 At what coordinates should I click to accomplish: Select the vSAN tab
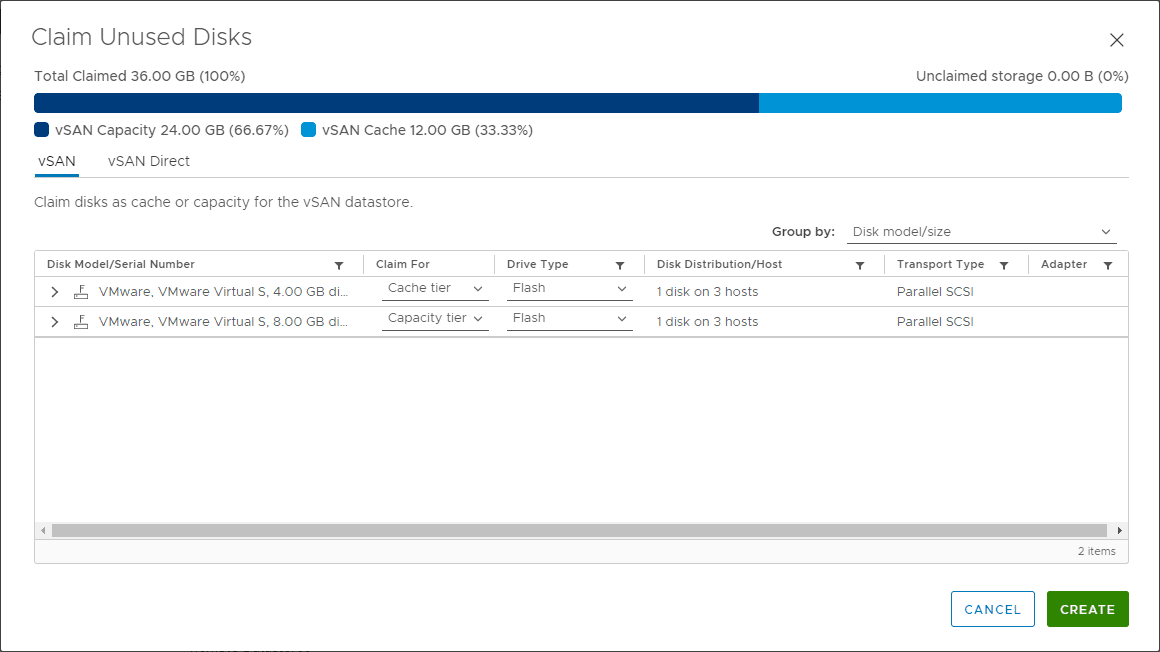(57, 161)
